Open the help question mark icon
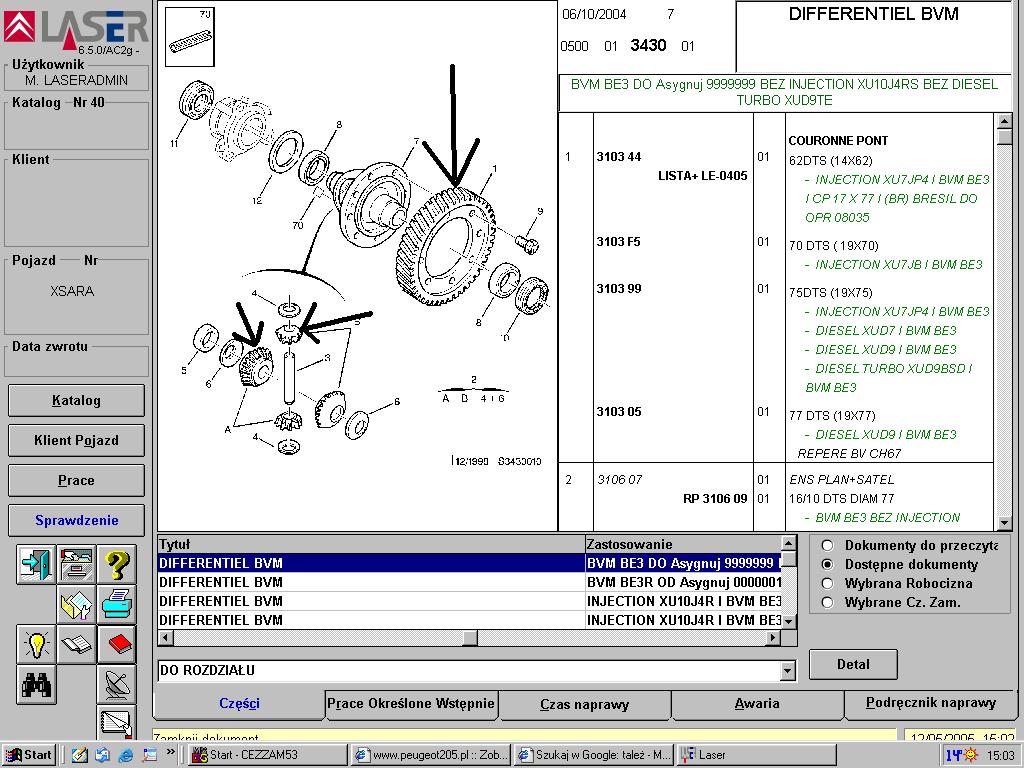 click(117, 565)
